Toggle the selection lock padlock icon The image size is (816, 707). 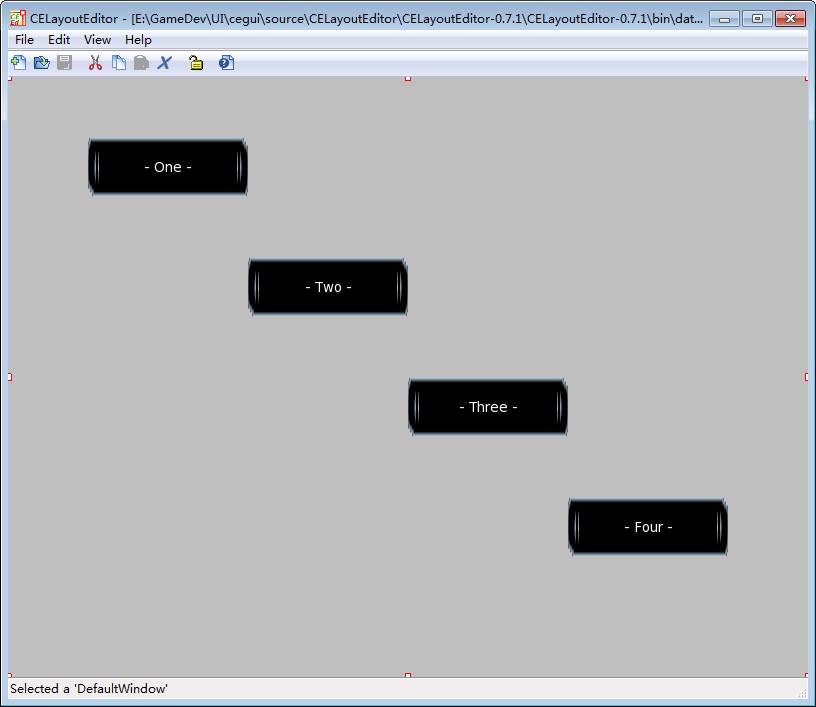[x=196, y=63]
